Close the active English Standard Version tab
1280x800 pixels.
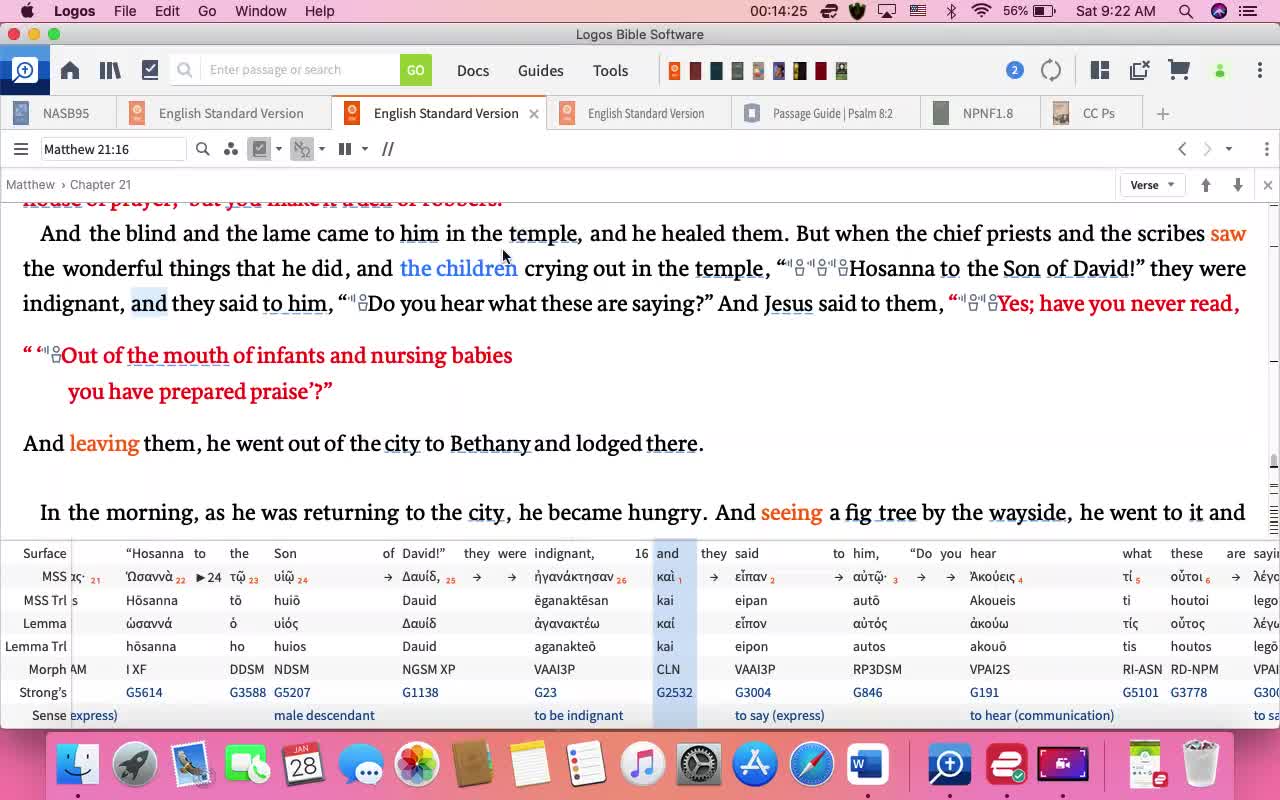coord(534,114)
